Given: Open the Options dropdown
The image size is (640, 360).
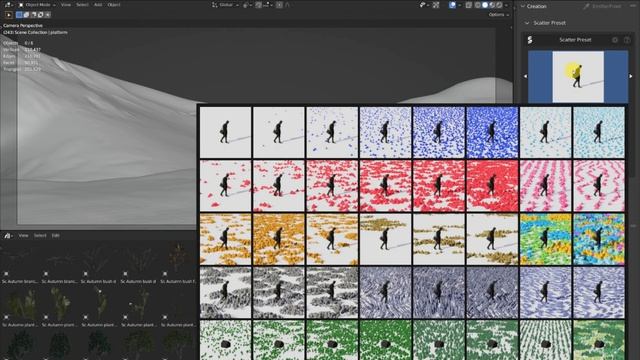Looking at the screenshot, I should (x=499, y=15).
